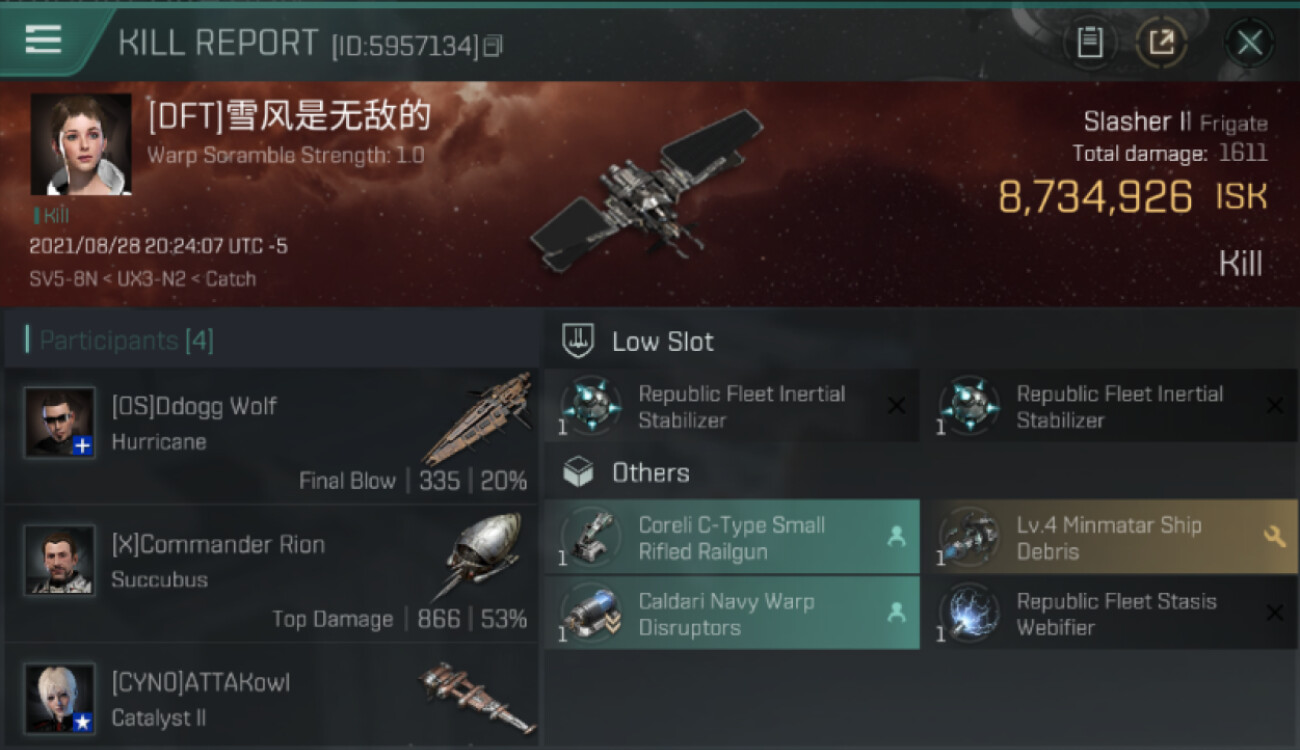
Task: Open Lv.4 Minmatar Ship Debris entry
Action: pyautogui.click(x=1110, y=537)
